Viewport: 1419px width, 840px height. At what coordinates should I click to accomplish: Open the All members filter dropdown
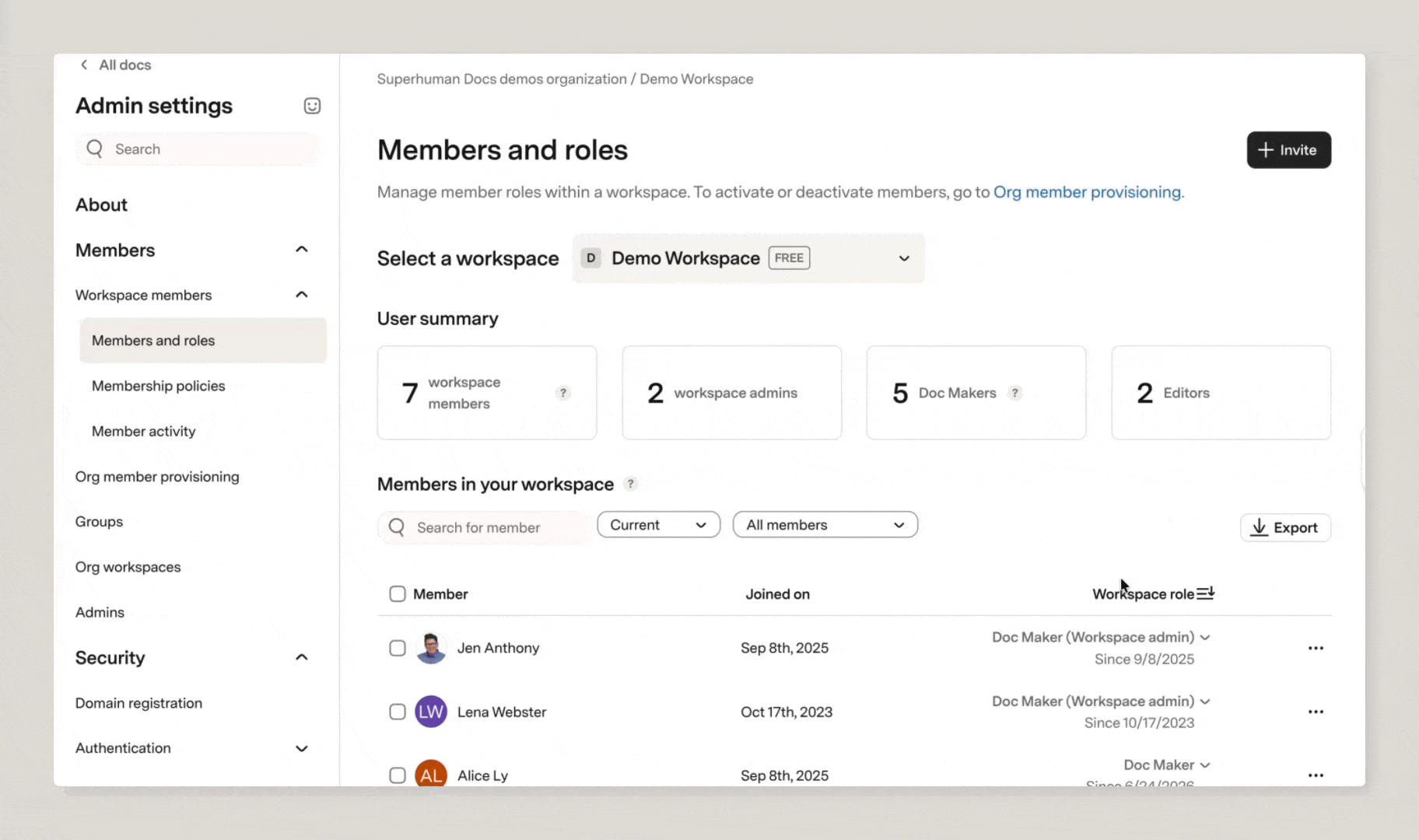pos(825,525)
